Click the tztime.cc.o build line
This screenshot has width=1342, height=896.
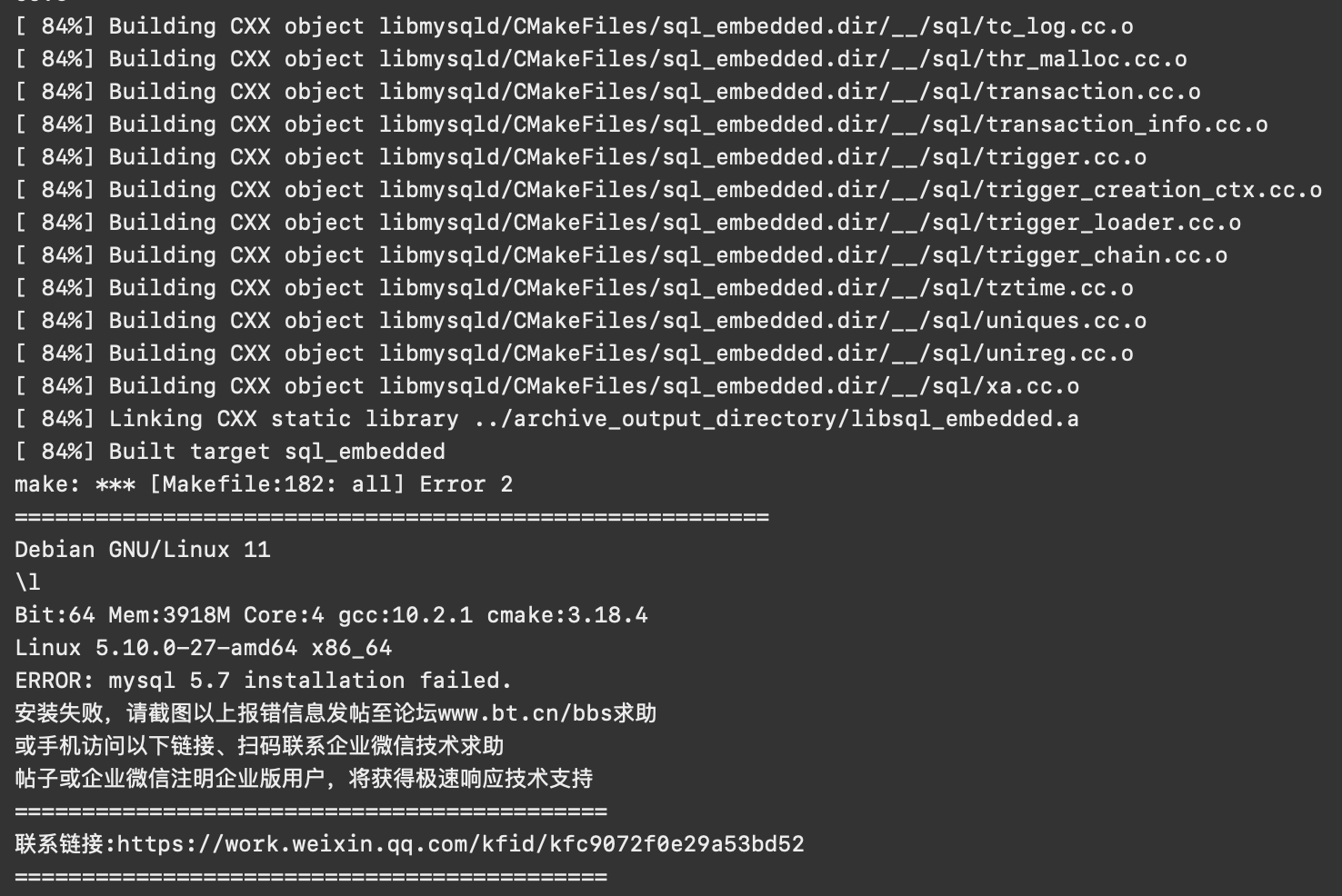coord(574,288)
